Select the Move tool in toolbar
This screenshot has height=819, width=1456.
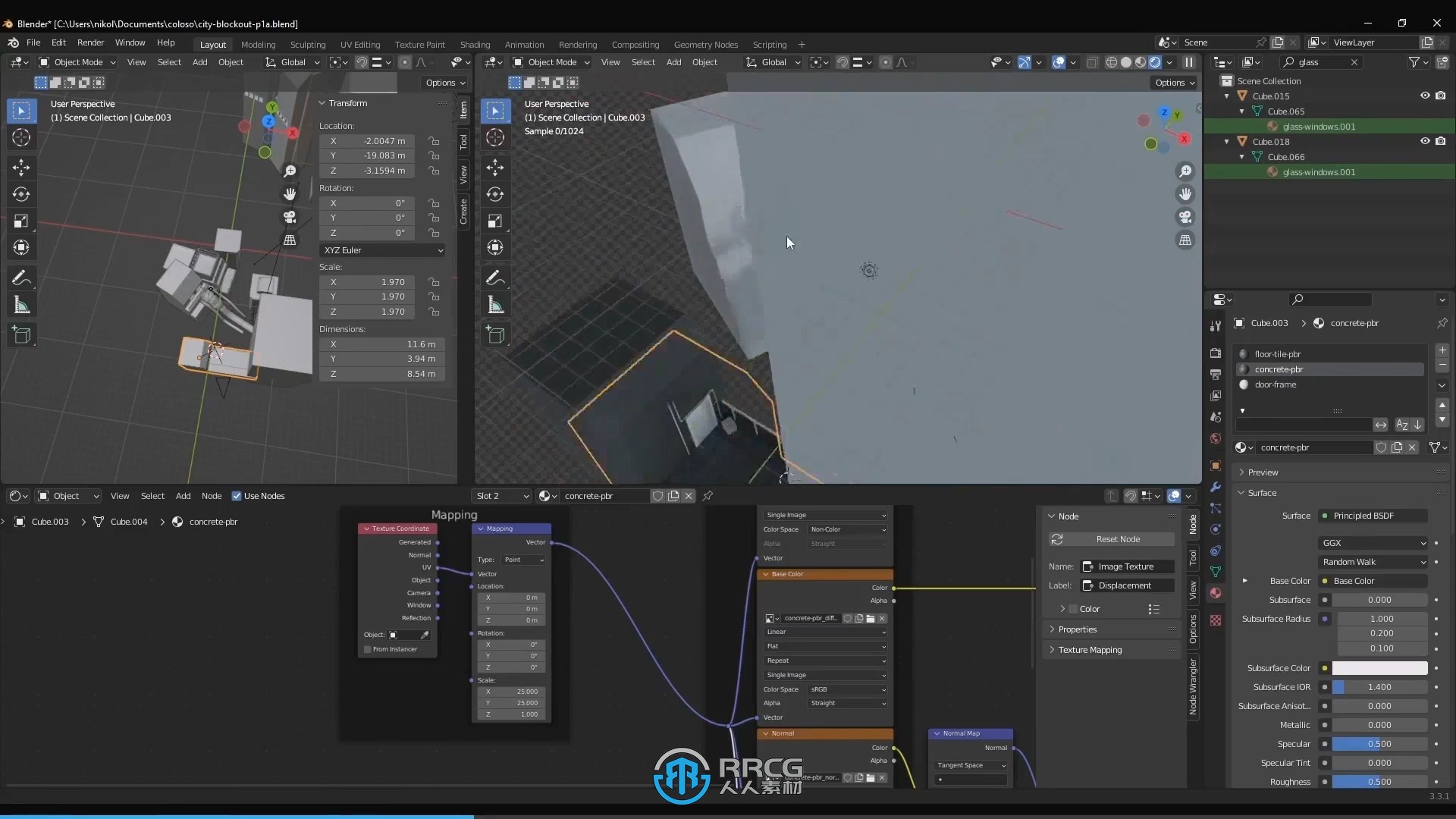pos(22,165)
